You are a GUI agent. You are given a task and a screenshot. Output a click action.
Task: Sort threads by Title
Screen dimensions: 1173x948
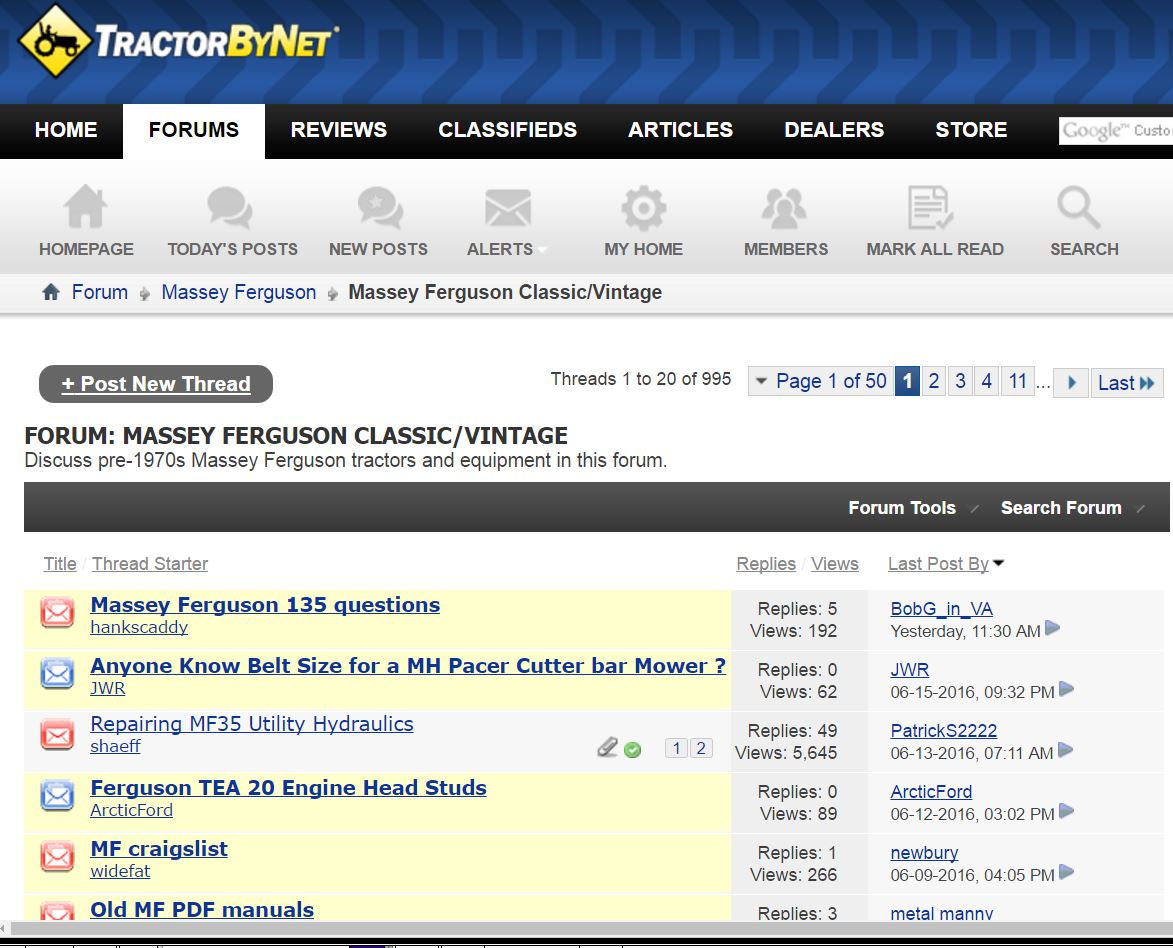[60, 563]
